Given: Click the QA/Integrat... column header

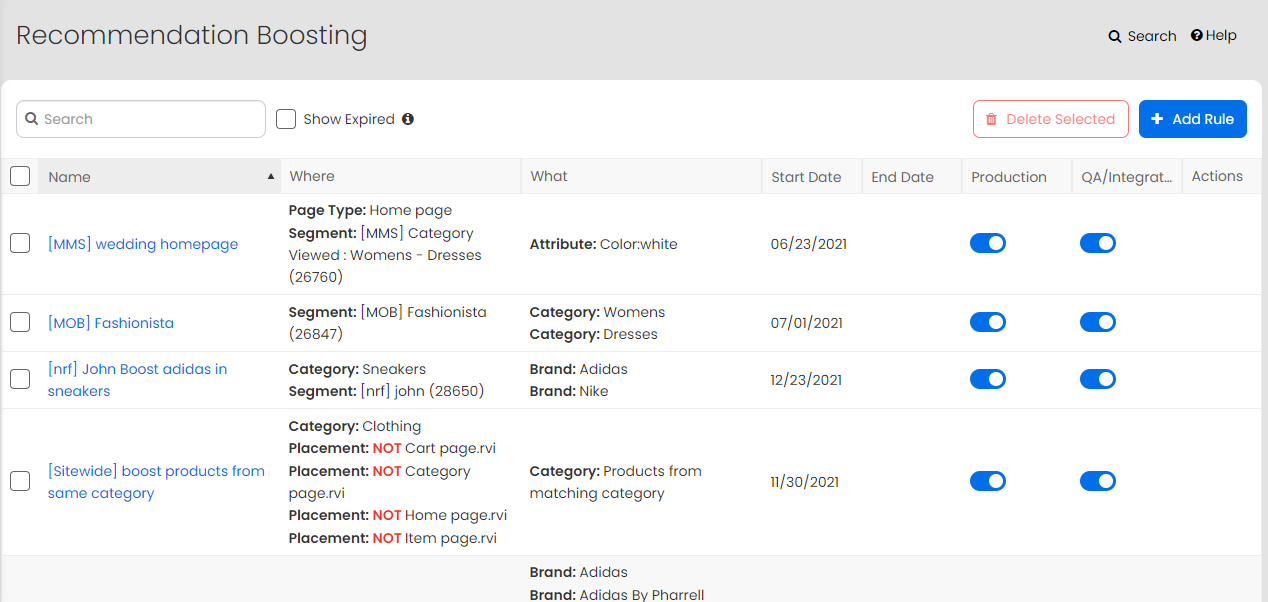Looking at the screenshot, I should point(1126,176).
